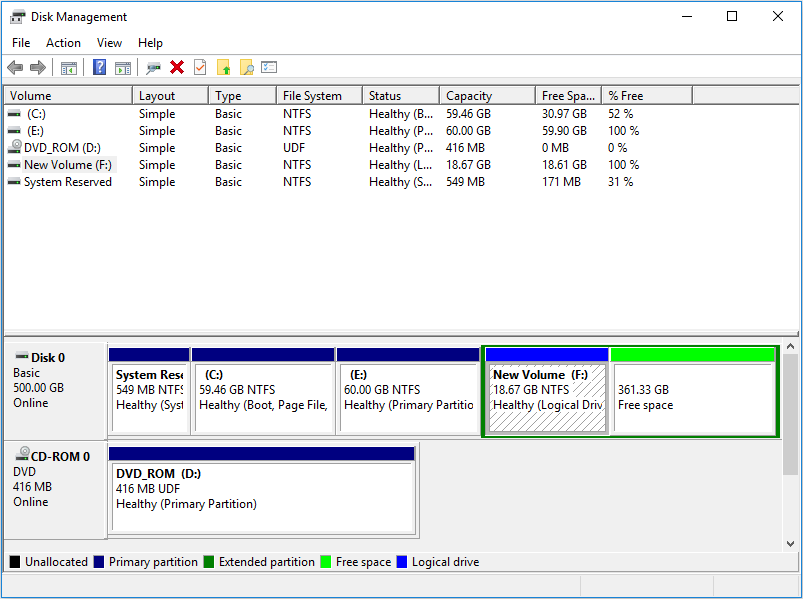Click the scroll down arrow in disk pane
This screenshot has width=803, height=599.
point(790,544)
